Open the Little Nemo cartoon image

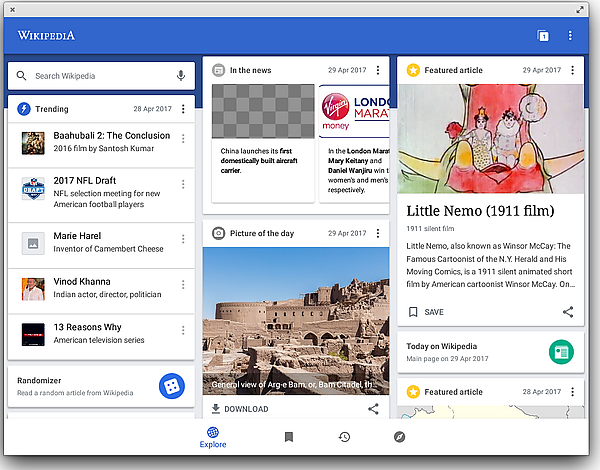tap(491, 139)
